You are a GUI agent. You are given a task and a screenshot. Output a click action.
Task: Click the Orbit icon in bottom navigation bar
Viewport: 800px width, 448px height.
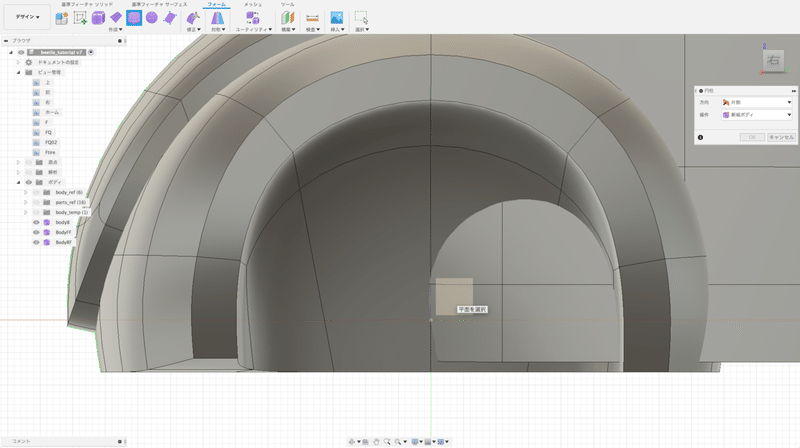click(x=352, y=442)
